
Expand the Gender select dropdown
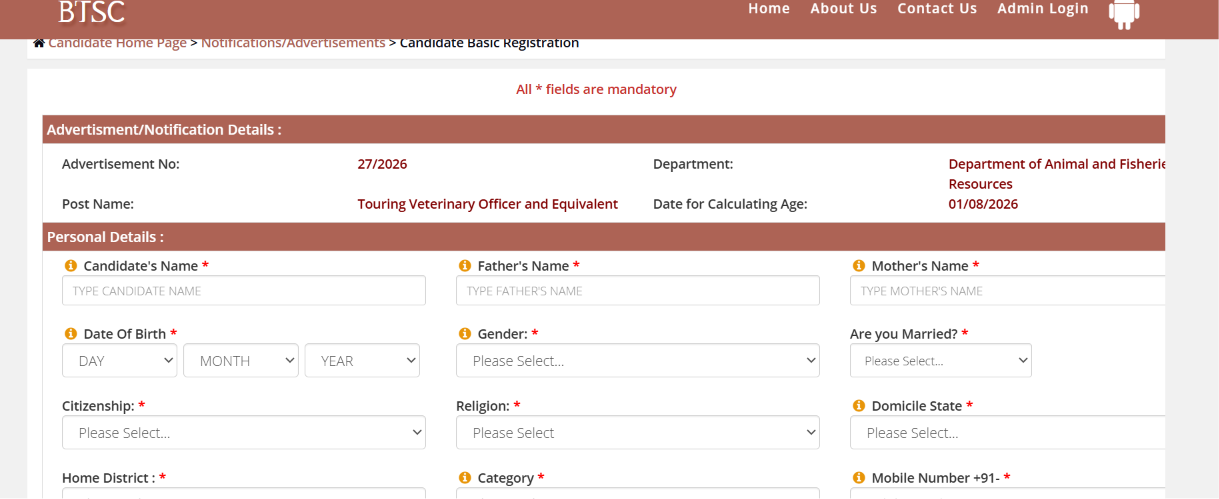pyautogui.click(x=638, y=361)
